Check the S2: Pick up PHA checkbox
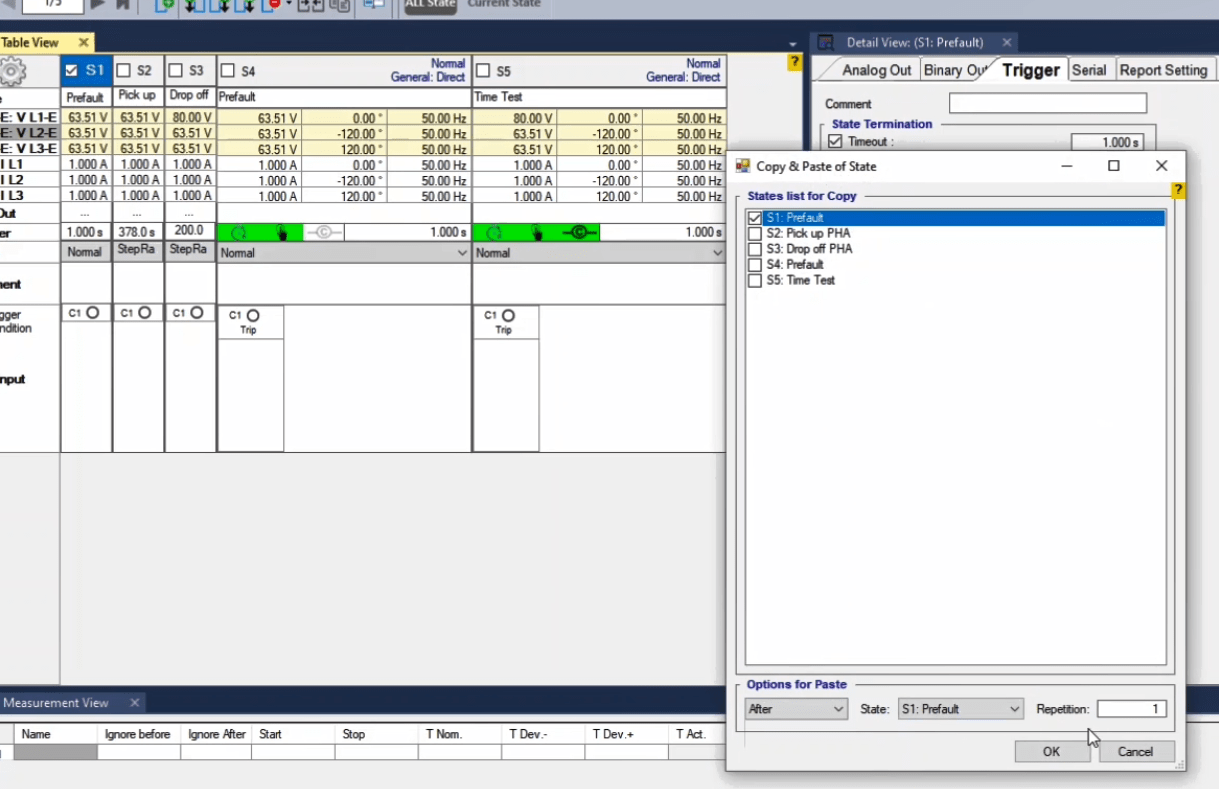1219x789 pixels. (755, 234)
